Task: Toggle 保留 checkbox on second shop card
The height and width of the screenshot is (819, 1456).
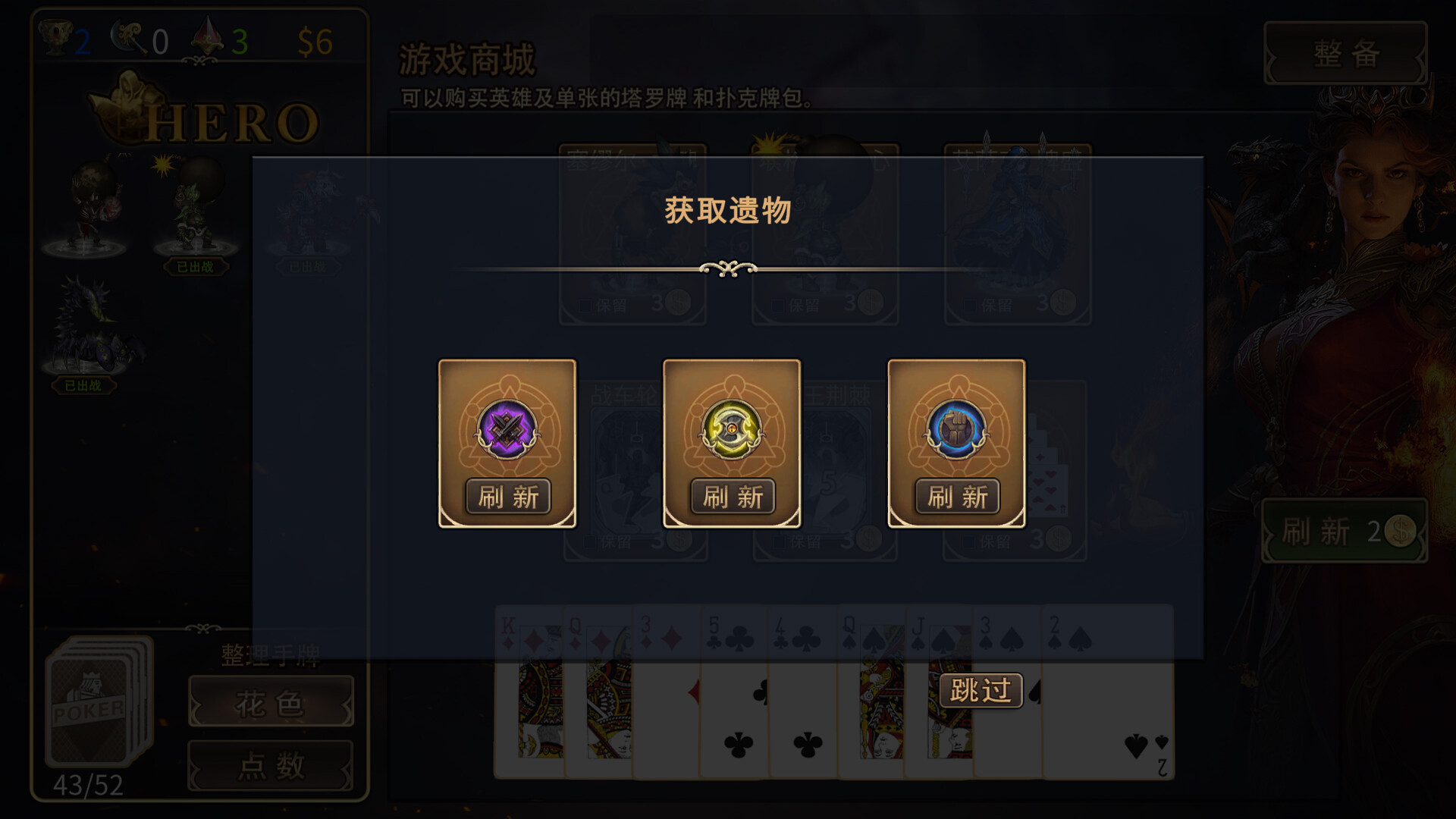Action: 778,306
